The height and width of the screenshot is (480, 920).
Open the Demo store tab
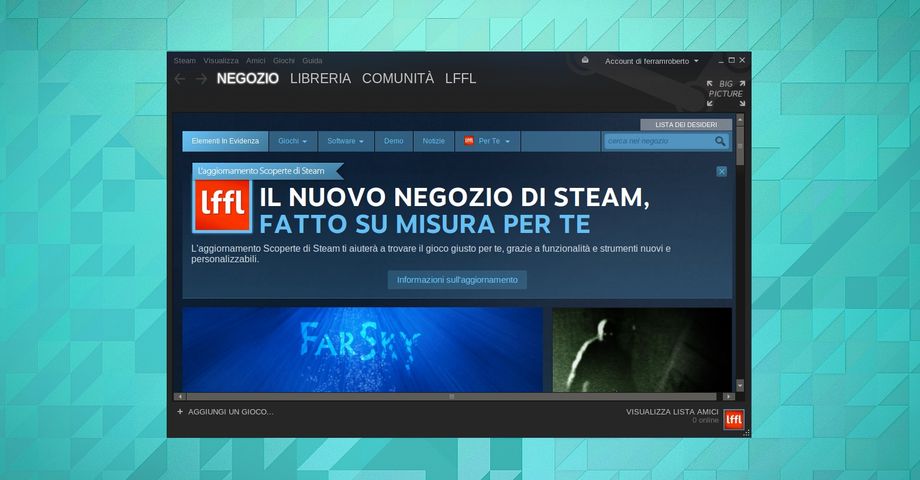394,141
